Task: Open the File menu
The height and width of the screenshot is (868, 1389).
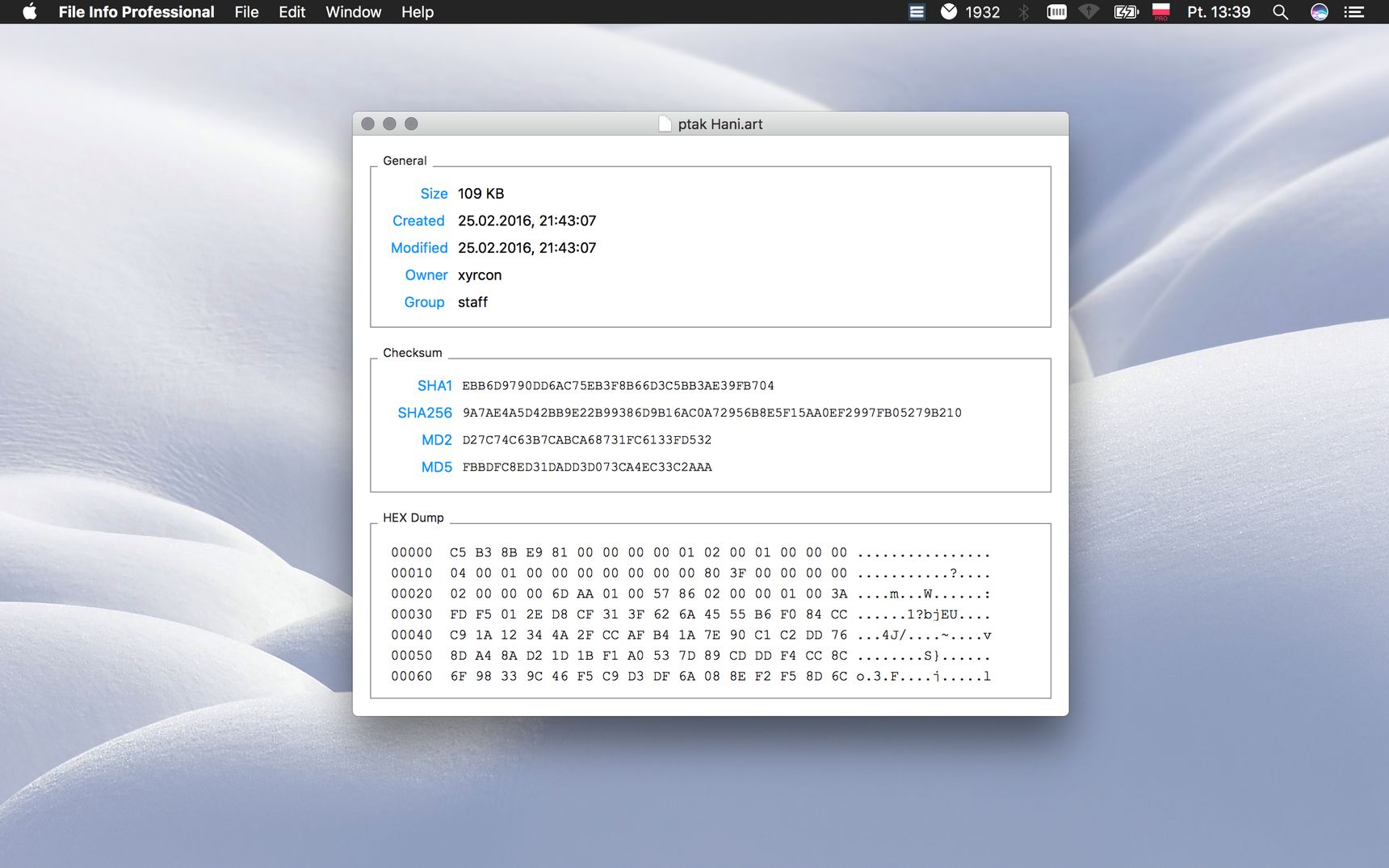Action: 246,12
